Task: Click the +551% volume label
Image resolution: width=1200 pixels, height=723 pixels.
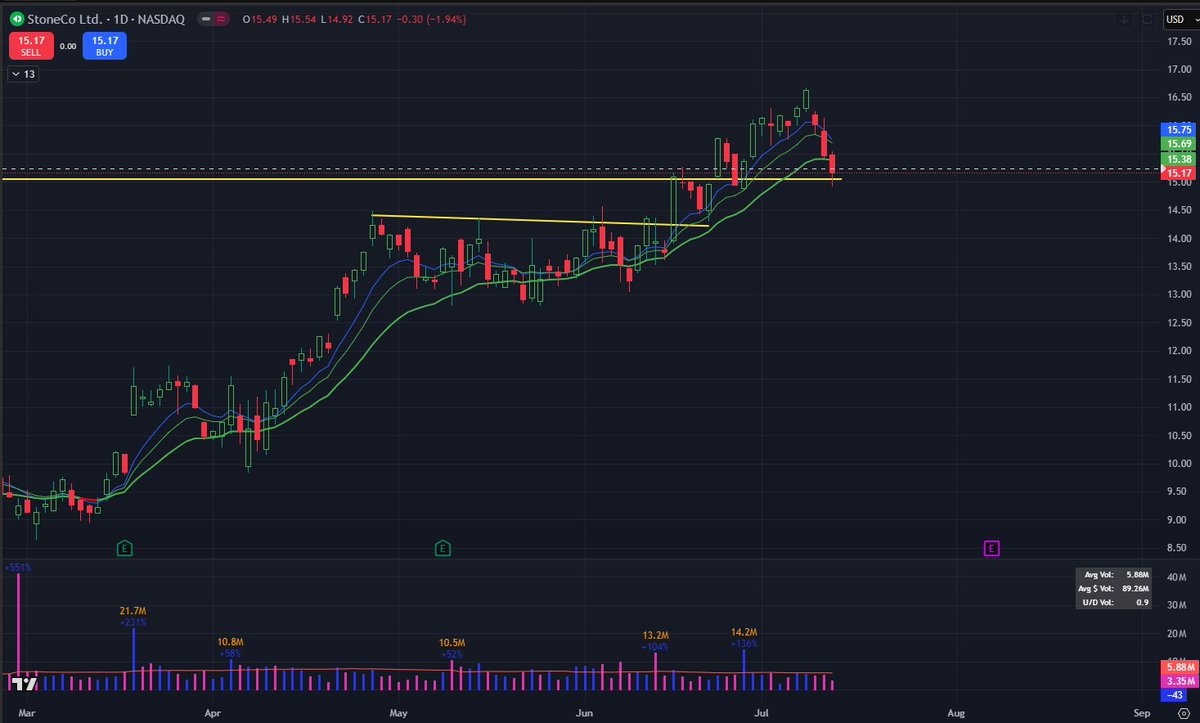Action: click(x=18, y=567)
